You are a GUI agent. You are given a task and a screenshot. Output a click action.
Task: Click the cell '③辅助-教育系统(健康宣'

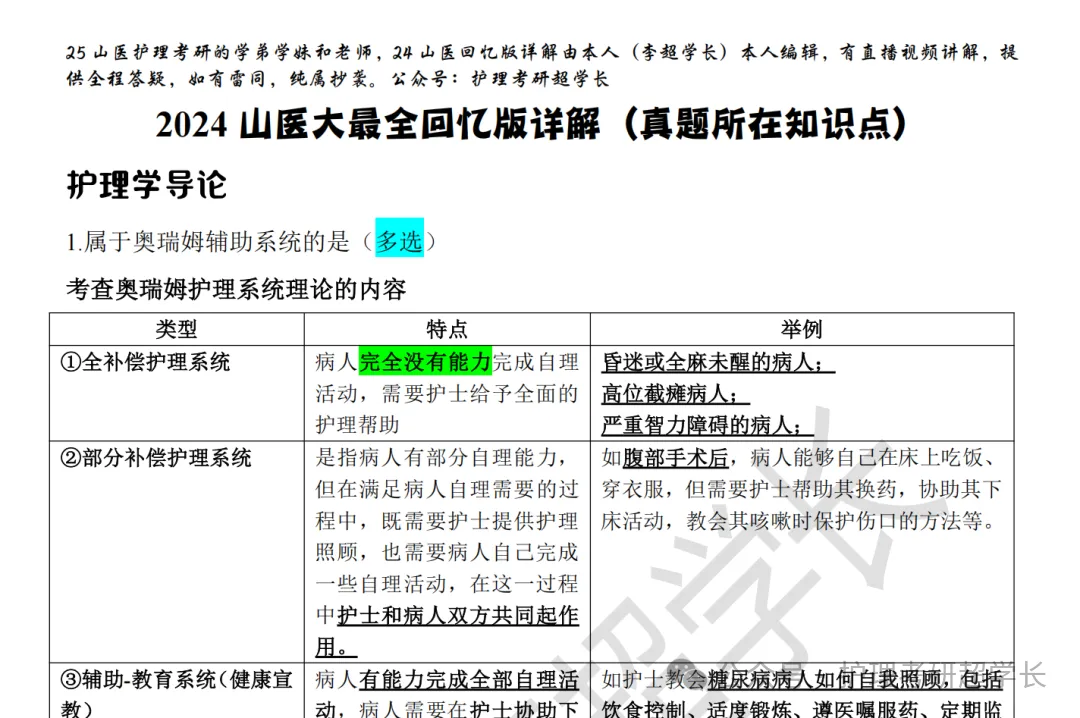pyautogui.click(x=176, y=680)
